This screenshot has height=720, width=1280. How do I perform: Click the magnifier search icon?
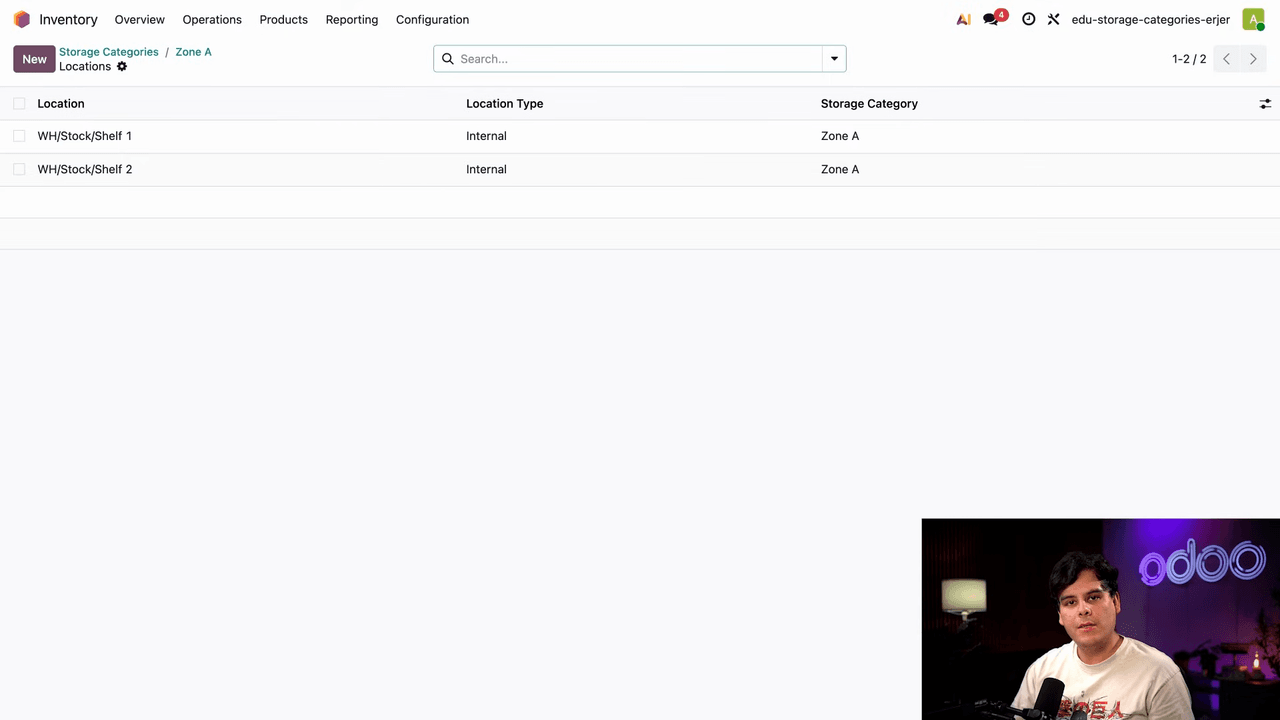[448, 59]
